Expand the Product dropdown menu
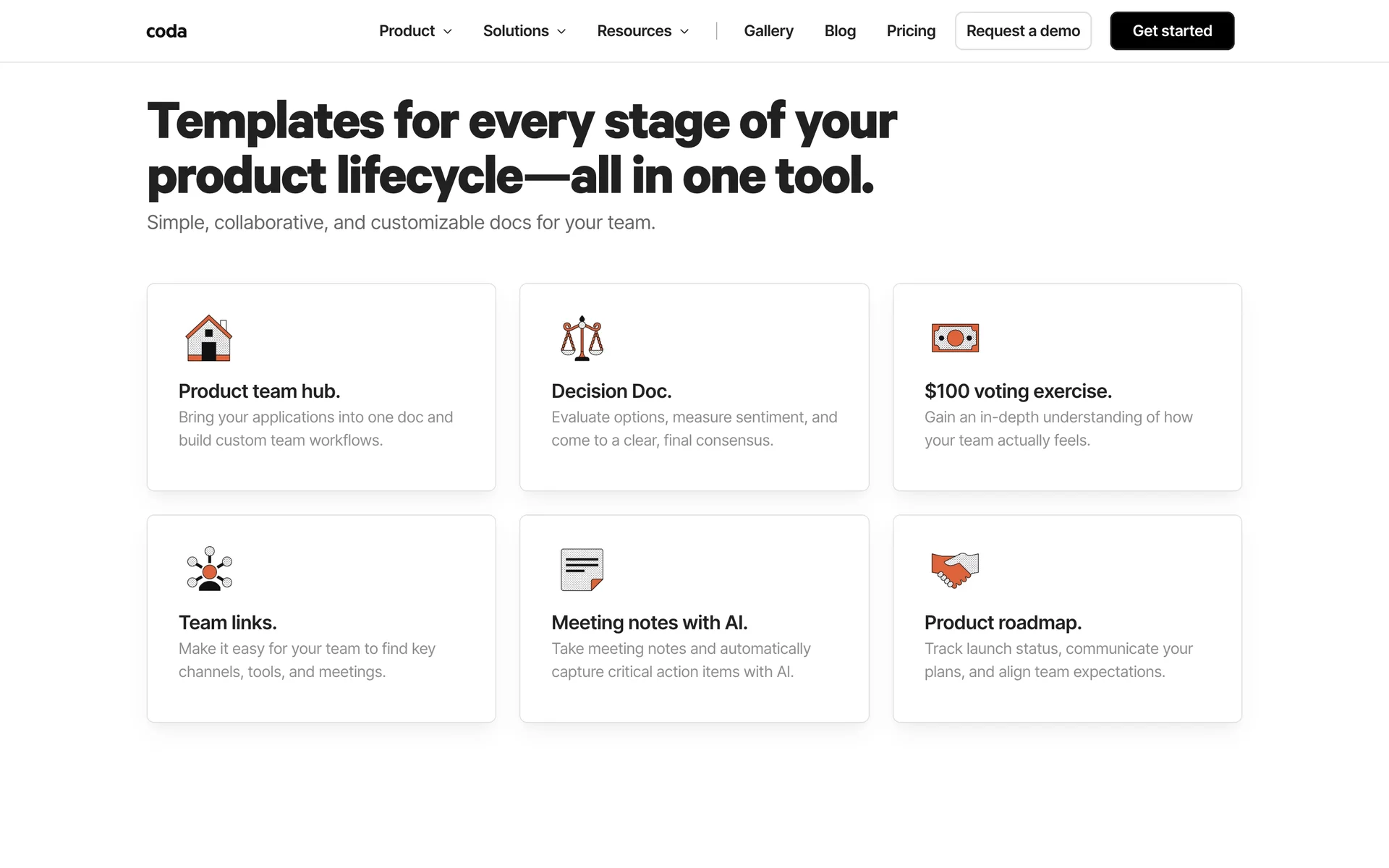Screen dimensions: 1389x868 point(415,31)
